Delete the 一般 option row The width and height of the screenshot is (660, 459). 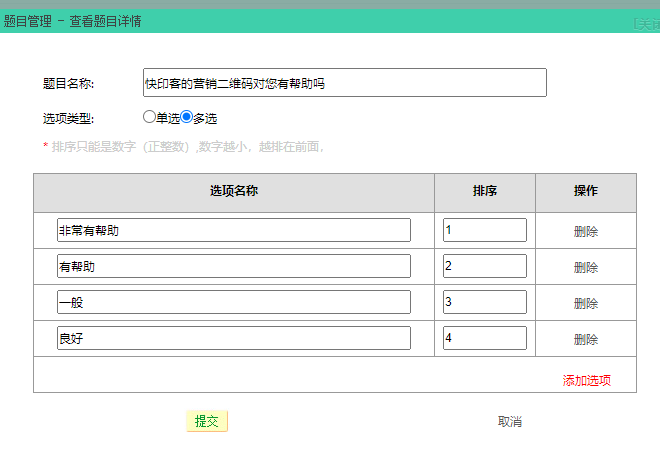pos(586,303)
